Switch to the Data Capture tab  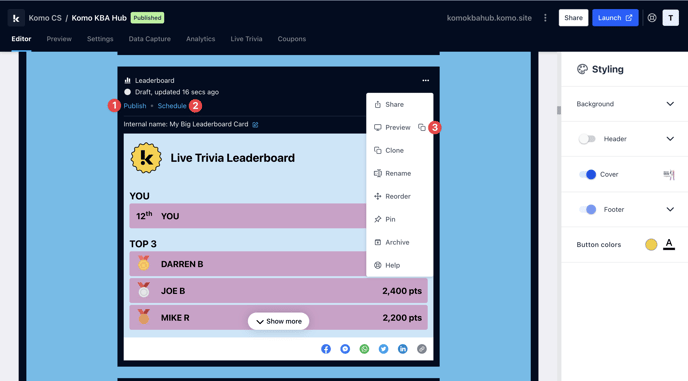point(150,39)
